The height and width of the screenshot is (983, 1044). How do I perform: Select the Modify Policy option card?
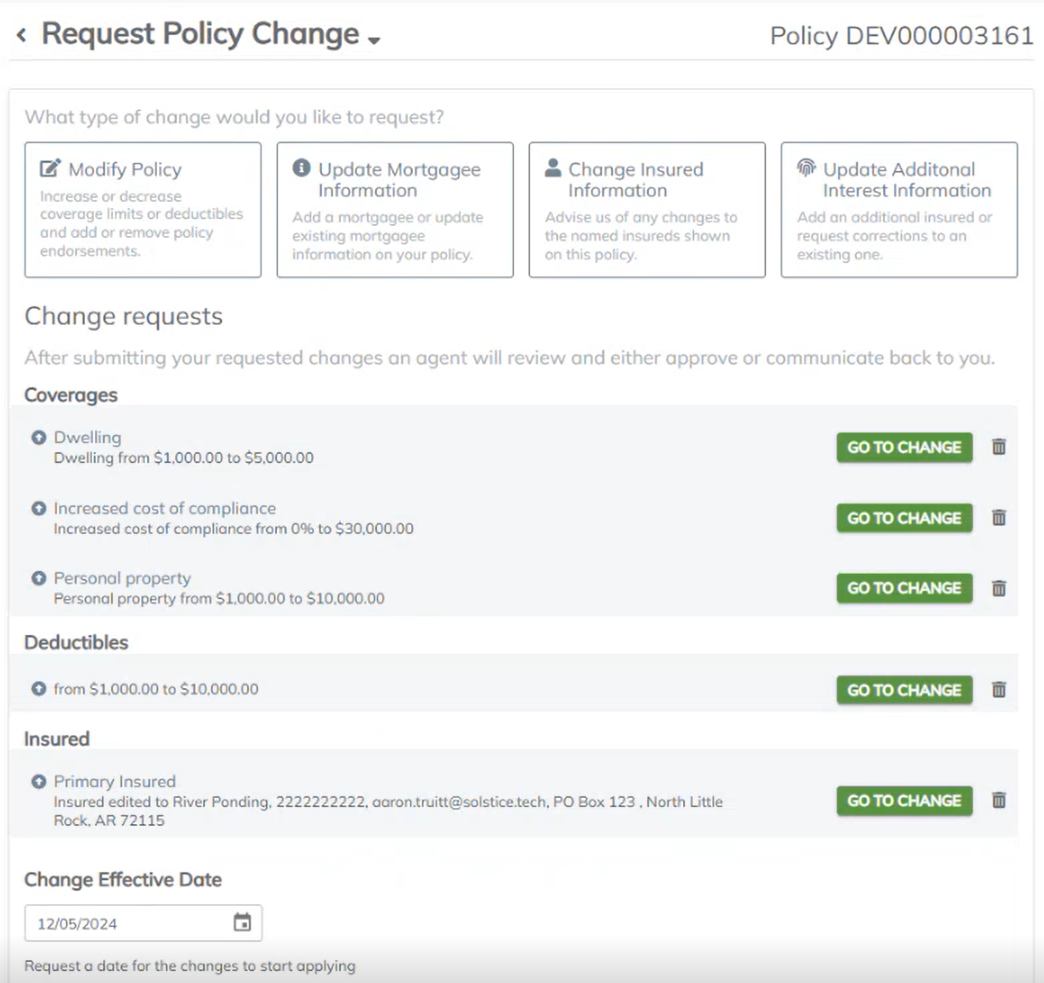click(x=143, y=209)
